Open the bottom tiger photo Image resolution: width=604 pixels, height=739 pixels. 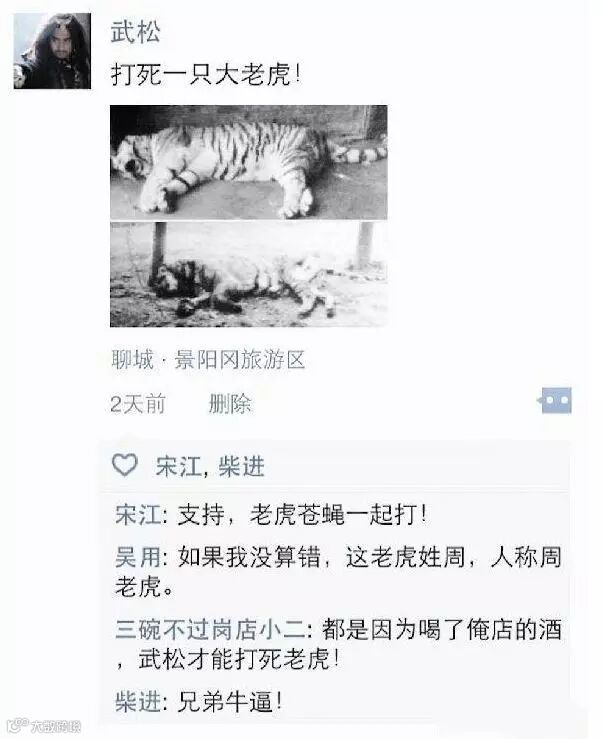point(249,275)
